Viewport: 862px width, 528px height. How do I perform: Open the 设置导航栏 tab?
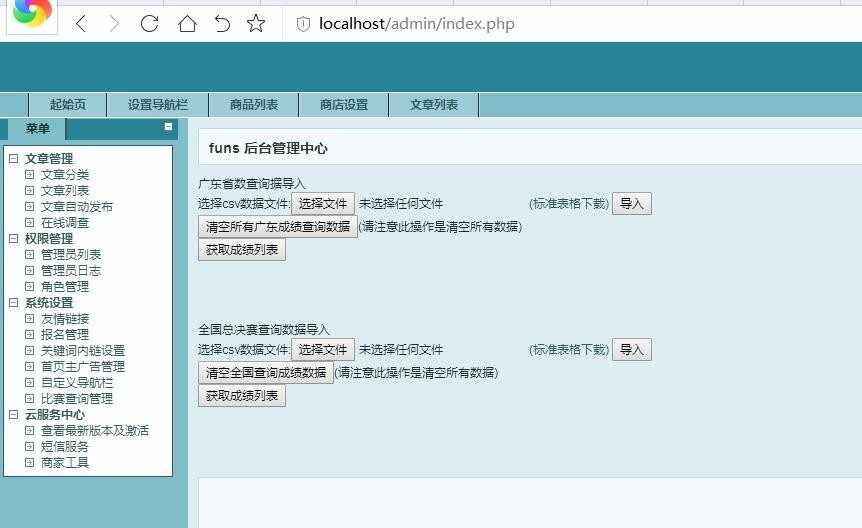click(158, 104)
